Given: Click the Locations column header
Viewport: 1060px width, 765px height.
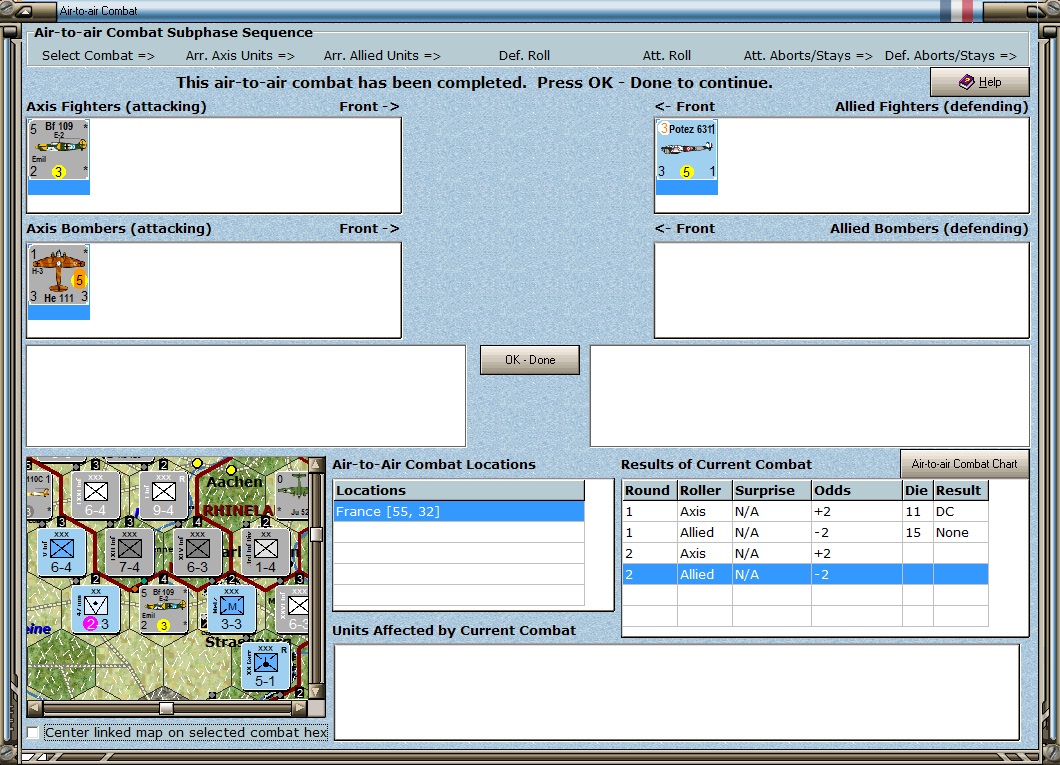Looking at the screenshot, I should (459, 491).
